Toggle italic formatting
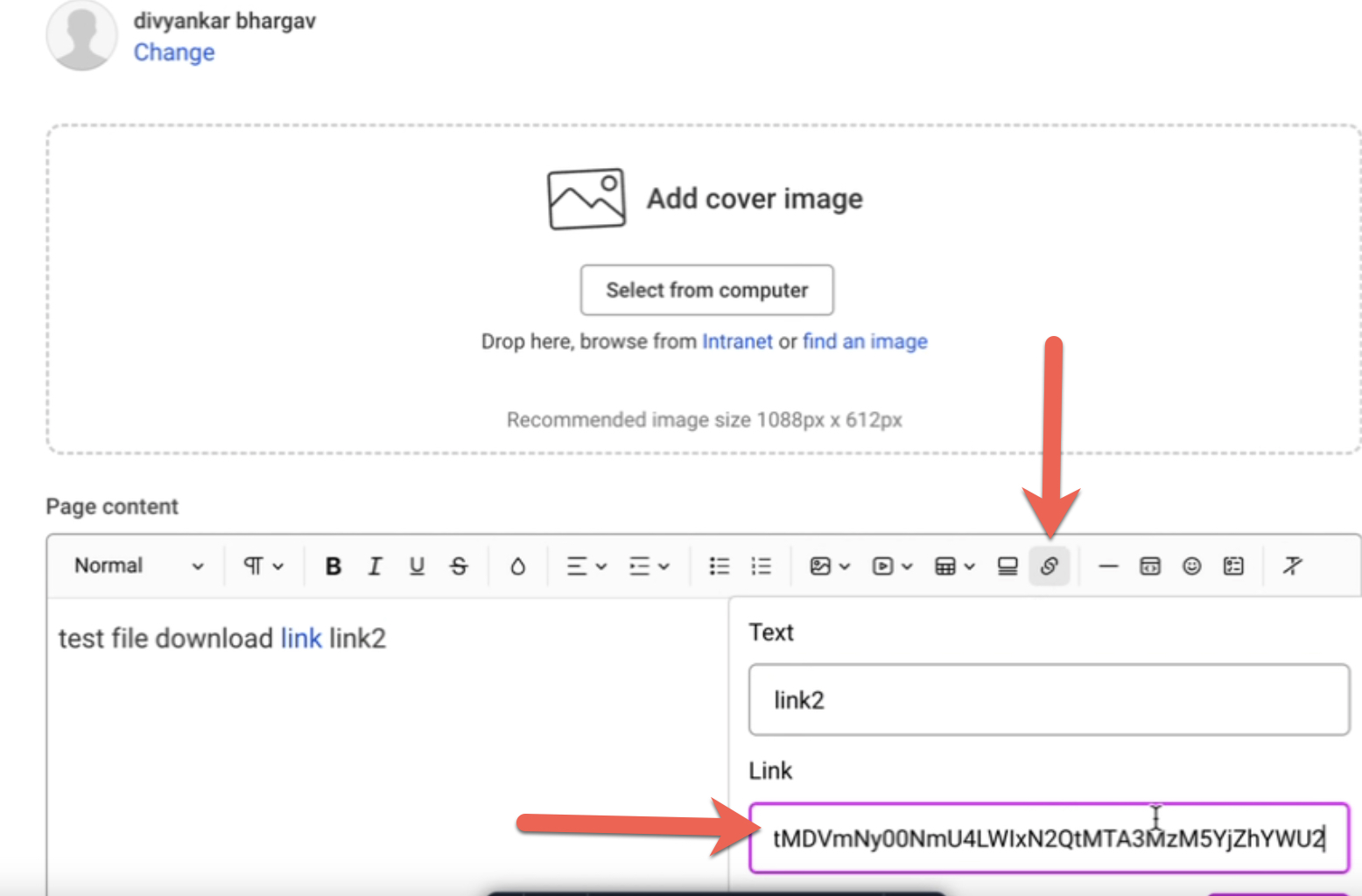This screenshot has height=896, width=1362. pyautogui.click(x=375, y=566)
